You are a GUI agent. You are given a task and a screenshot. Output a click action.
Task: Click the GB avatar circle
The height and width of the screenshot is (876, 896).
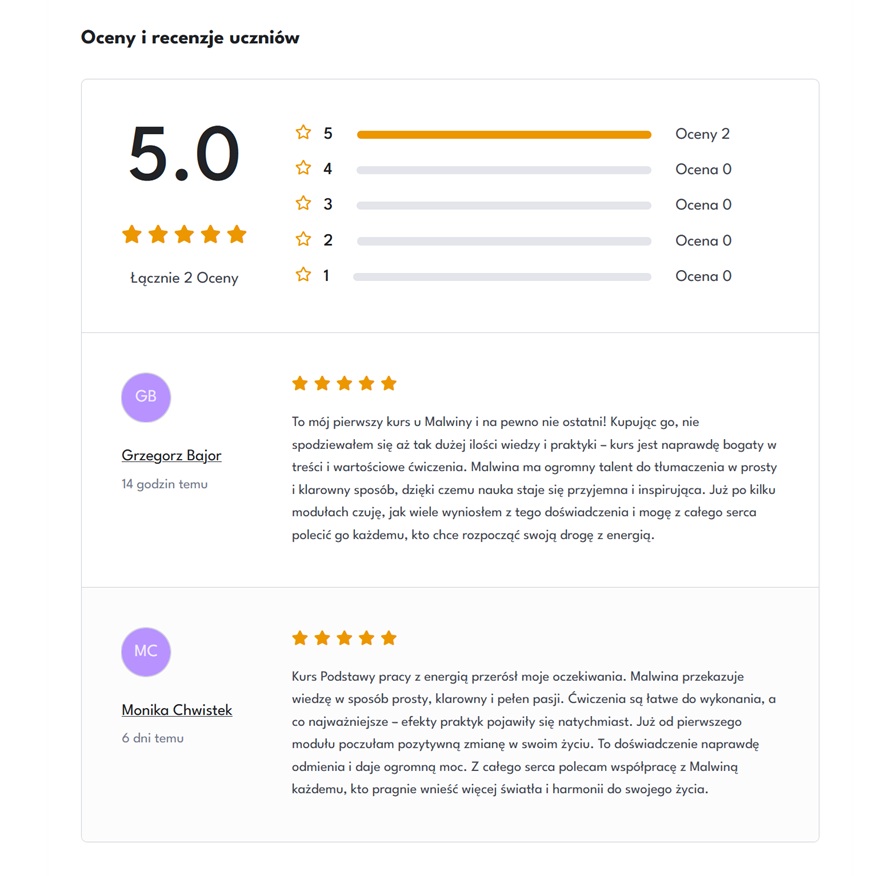tap(146, 397)
